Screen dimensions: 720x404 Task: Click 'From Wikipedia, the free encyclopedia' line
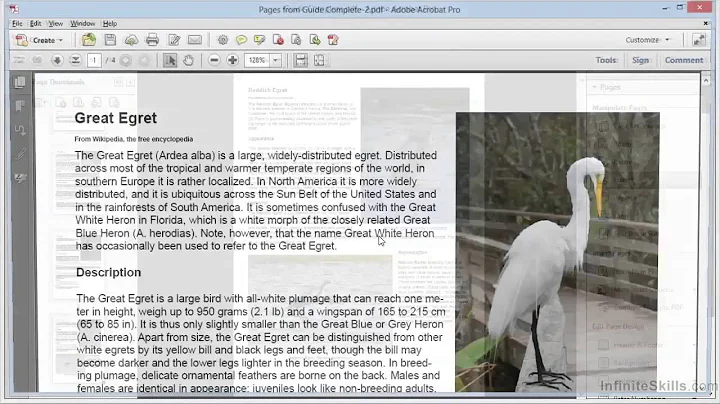tap(134, 139)
